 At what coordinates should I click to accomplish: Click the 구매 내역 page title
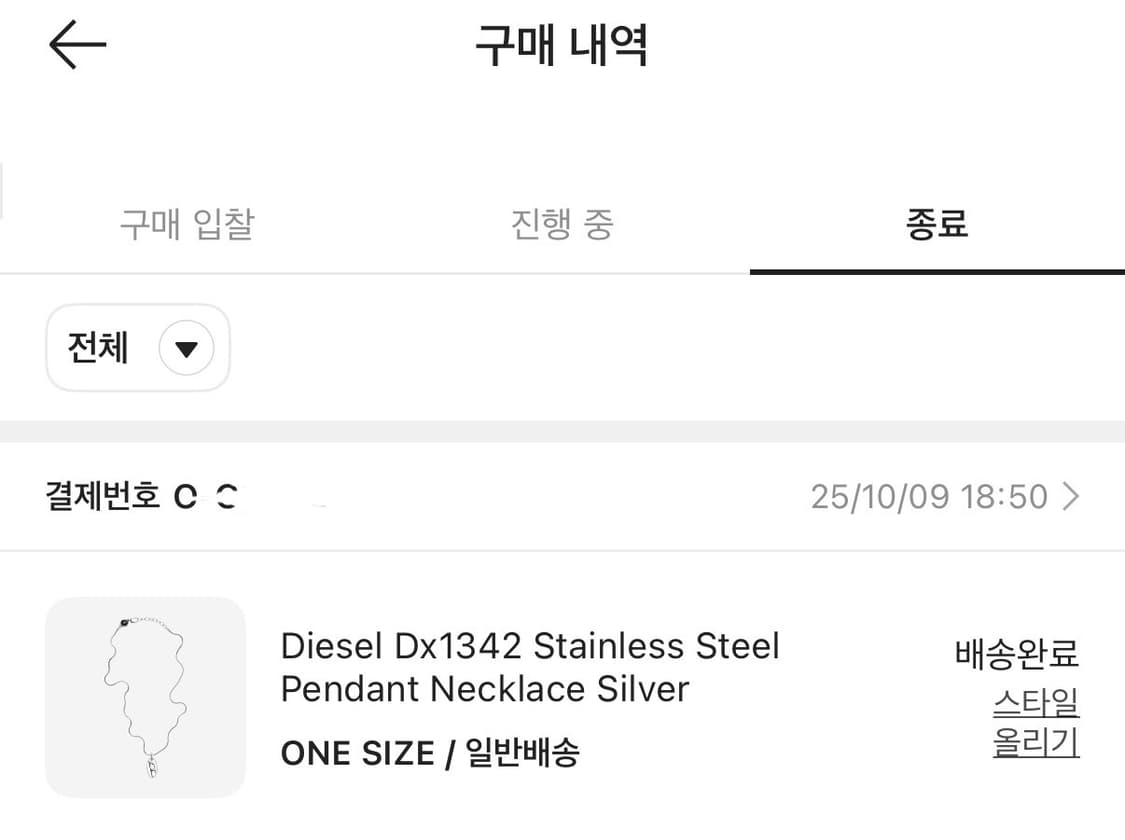click(562, 46)
